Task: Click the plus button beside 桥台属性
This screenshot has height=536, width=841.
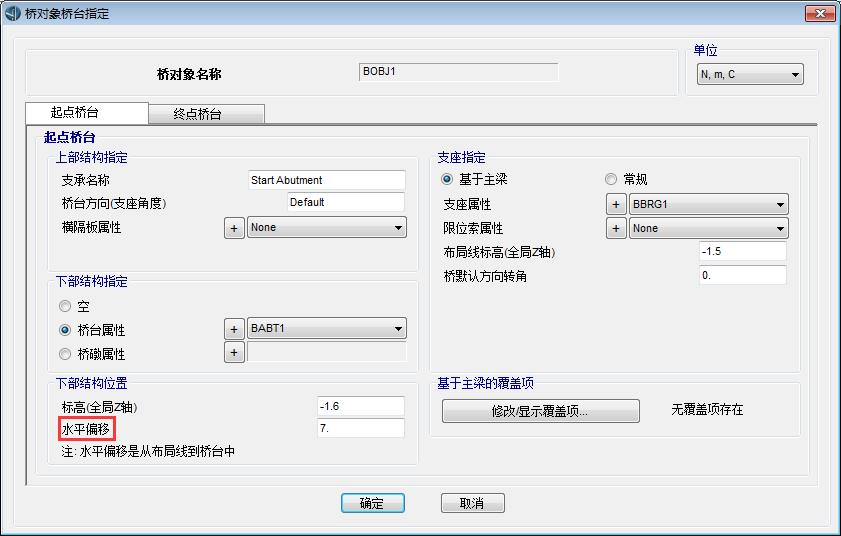Action: (x=233, y=328)
